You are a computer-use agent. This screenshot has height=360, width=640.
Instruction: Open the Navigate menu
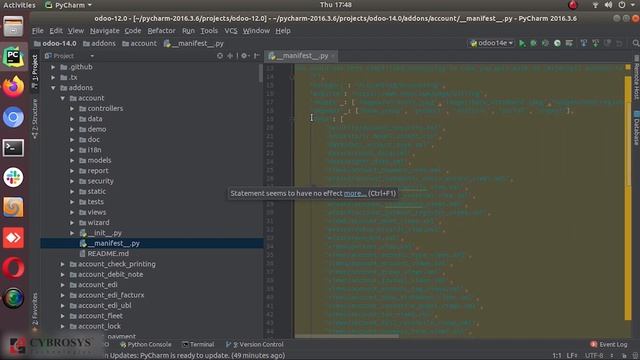pyautogui.click(x=104, y=31)
